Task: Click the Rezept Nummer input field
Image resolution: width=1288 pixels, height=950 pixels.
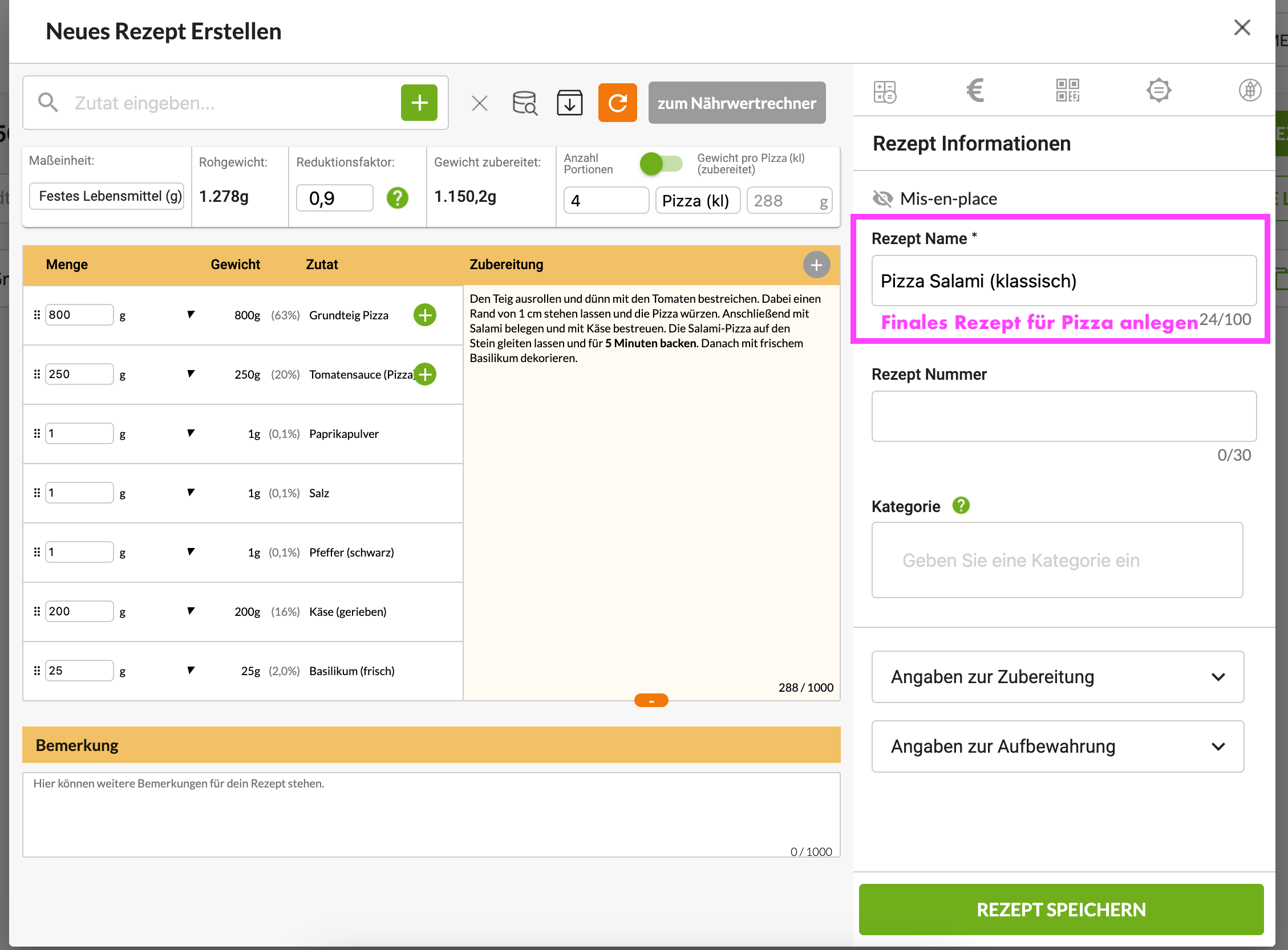Action: (x=1064, y=416)
